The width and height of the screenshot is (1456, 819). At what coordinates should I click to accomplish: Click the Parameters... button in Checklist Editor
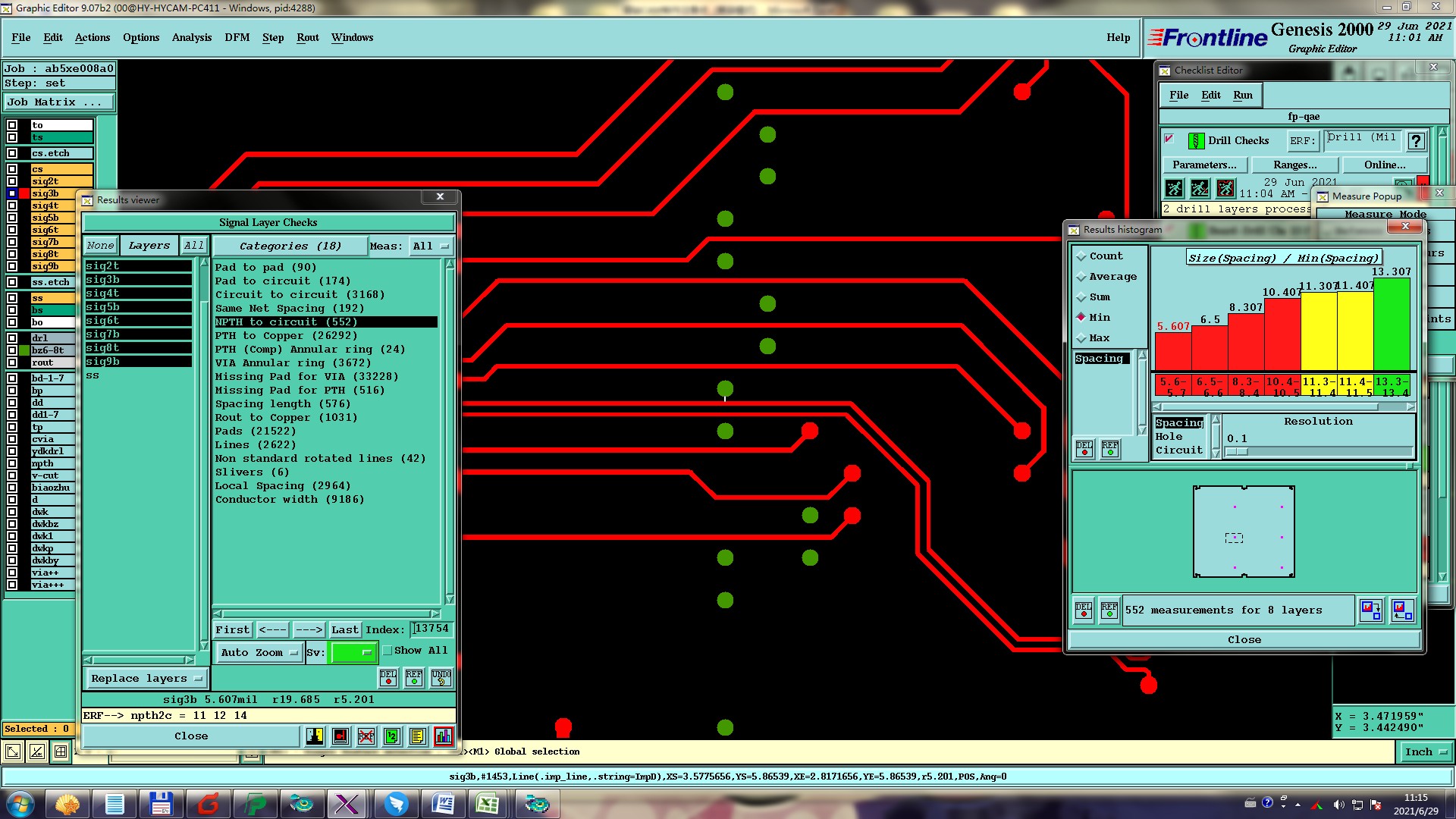(x=1203, y=165)
